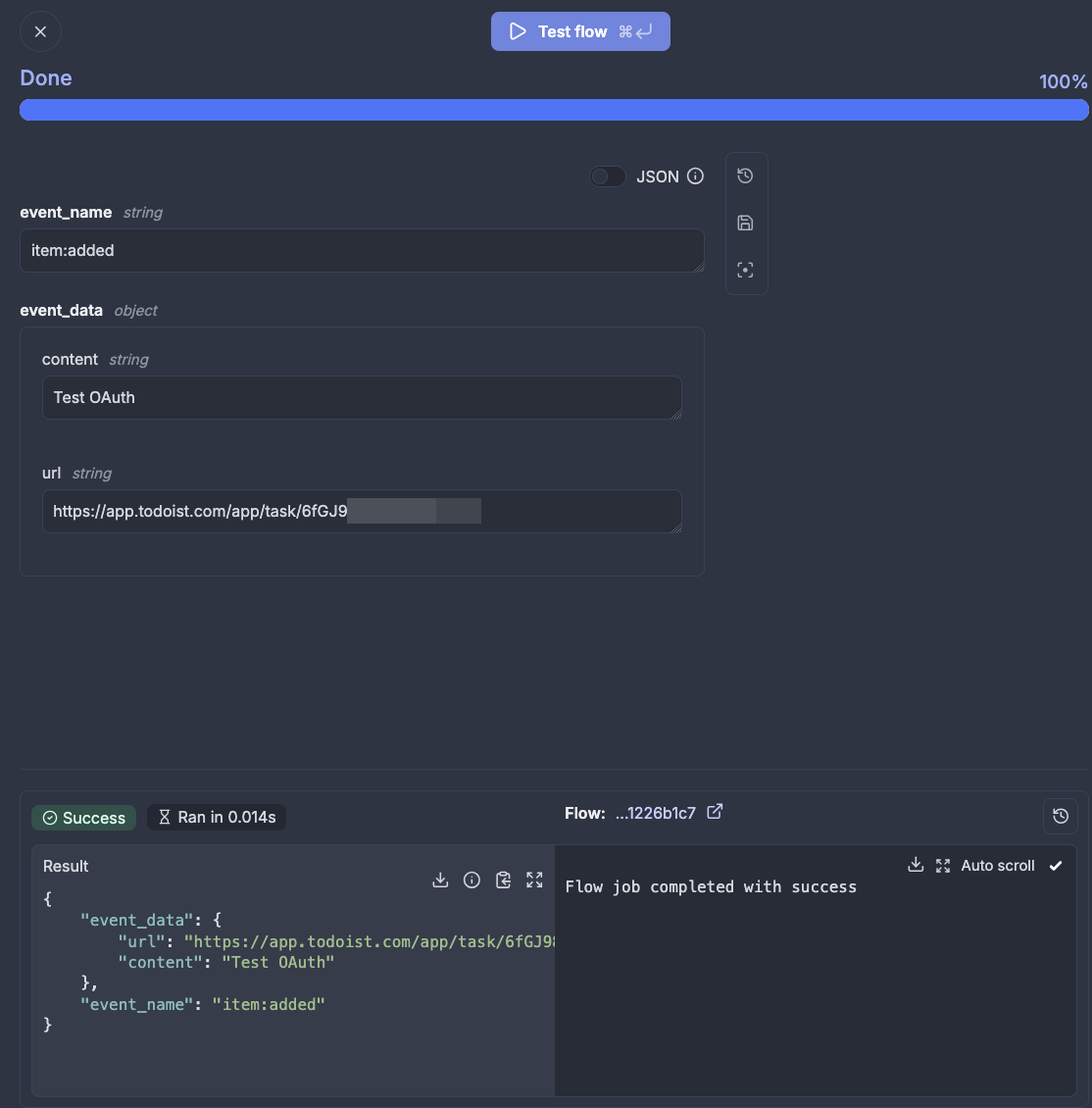1092x1108 pixels.
Task: Click the capture input icon below save
Action: pos(746,269)
